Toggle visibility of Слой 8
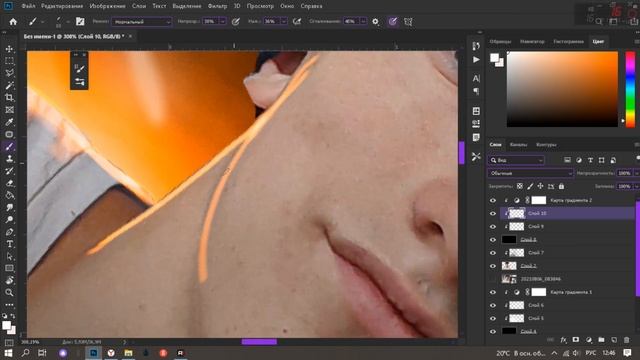640x360 pixels. (493, 240)
